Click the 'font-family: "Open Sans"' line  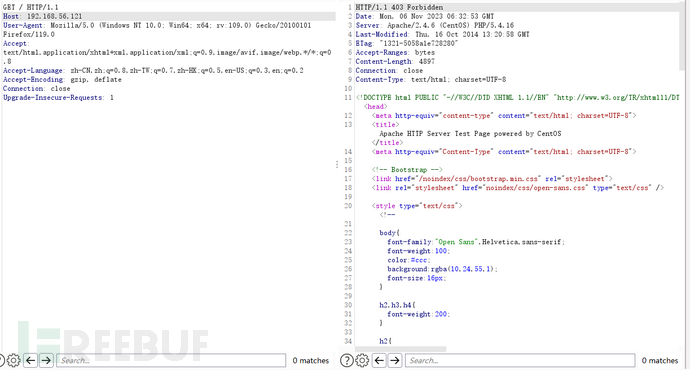click(x=476, y=242)
